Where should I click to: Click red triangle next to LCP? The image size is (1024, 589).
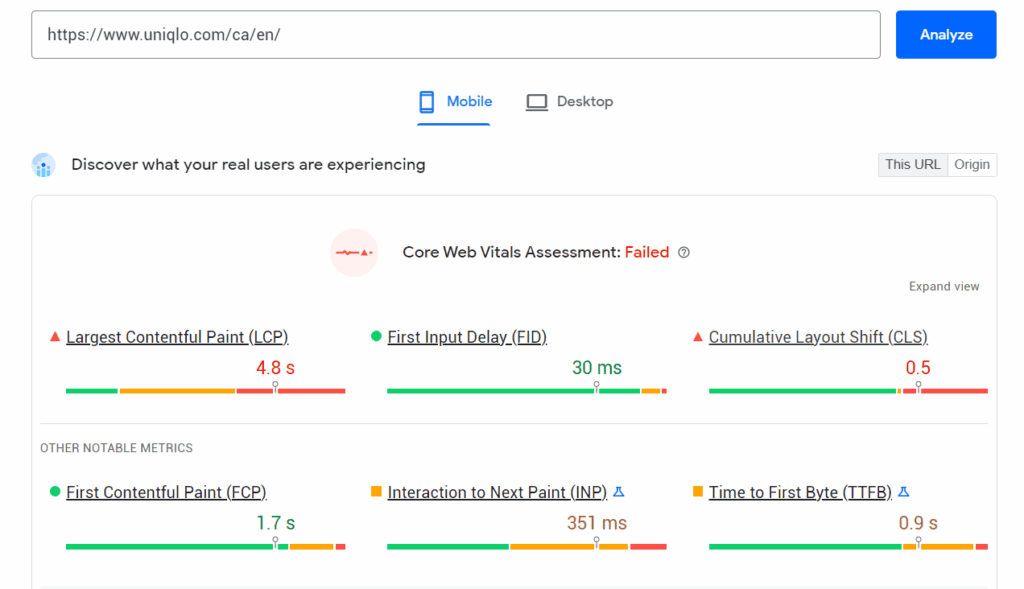[55, 337]
